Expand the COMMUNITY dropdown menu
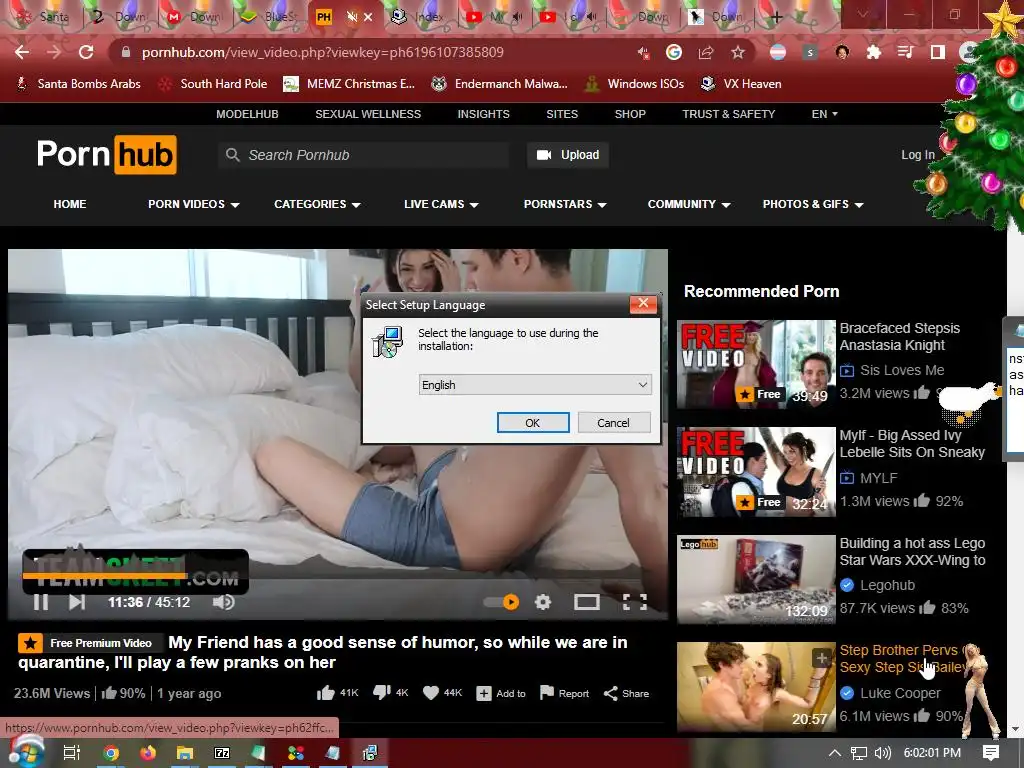 pyautogui.click(x=689, y=204)
